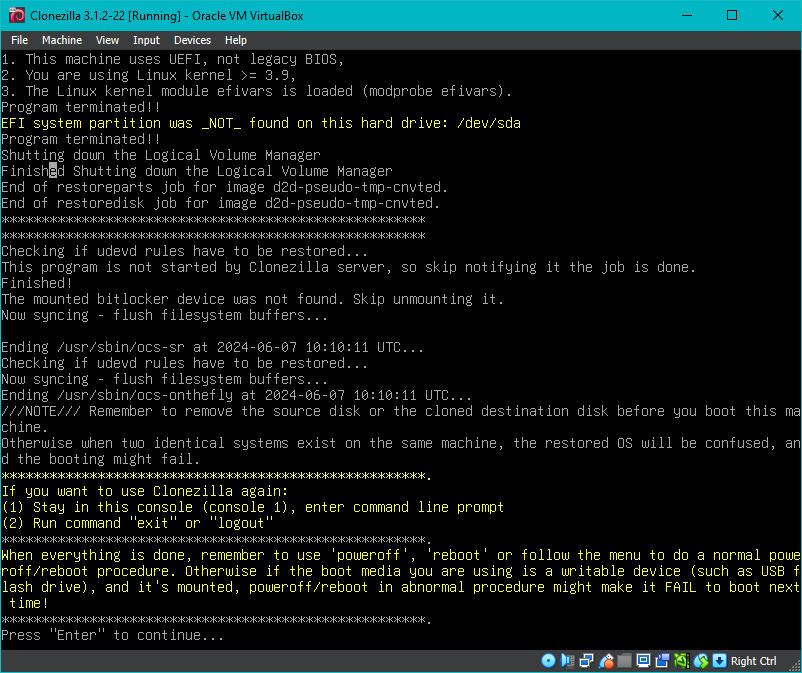This screenshot has width=802, height=673.
Task: Open the Machine menu
Action: [62, 40]
